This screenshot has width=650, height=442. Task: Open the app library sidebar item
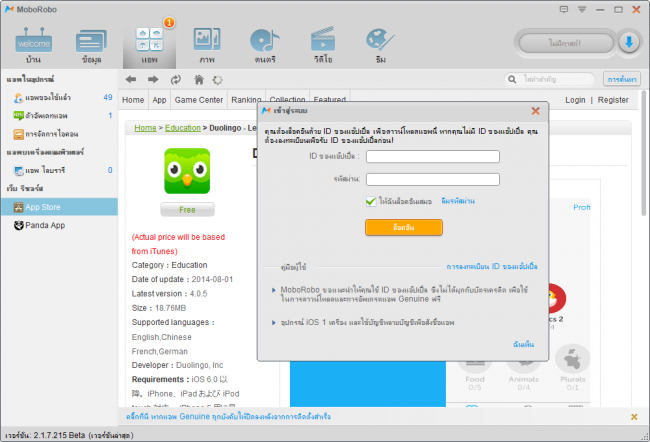59,170
